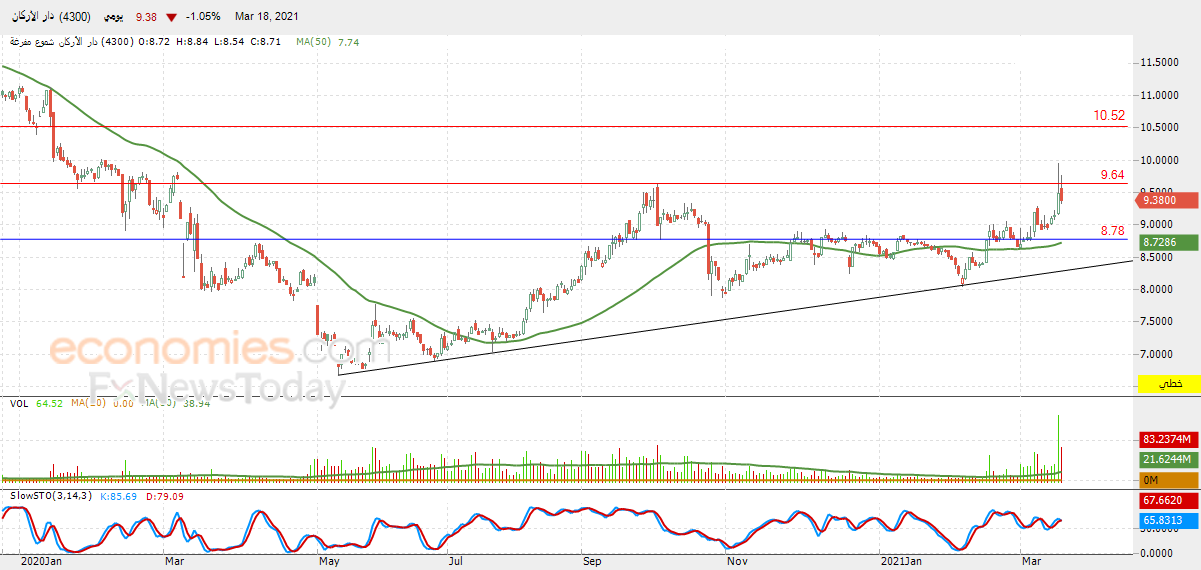The height and width of the screenshot is (570, 1201).
Task: Click the green 8.7286 moving average tag
Action: tap(1169, 243)
